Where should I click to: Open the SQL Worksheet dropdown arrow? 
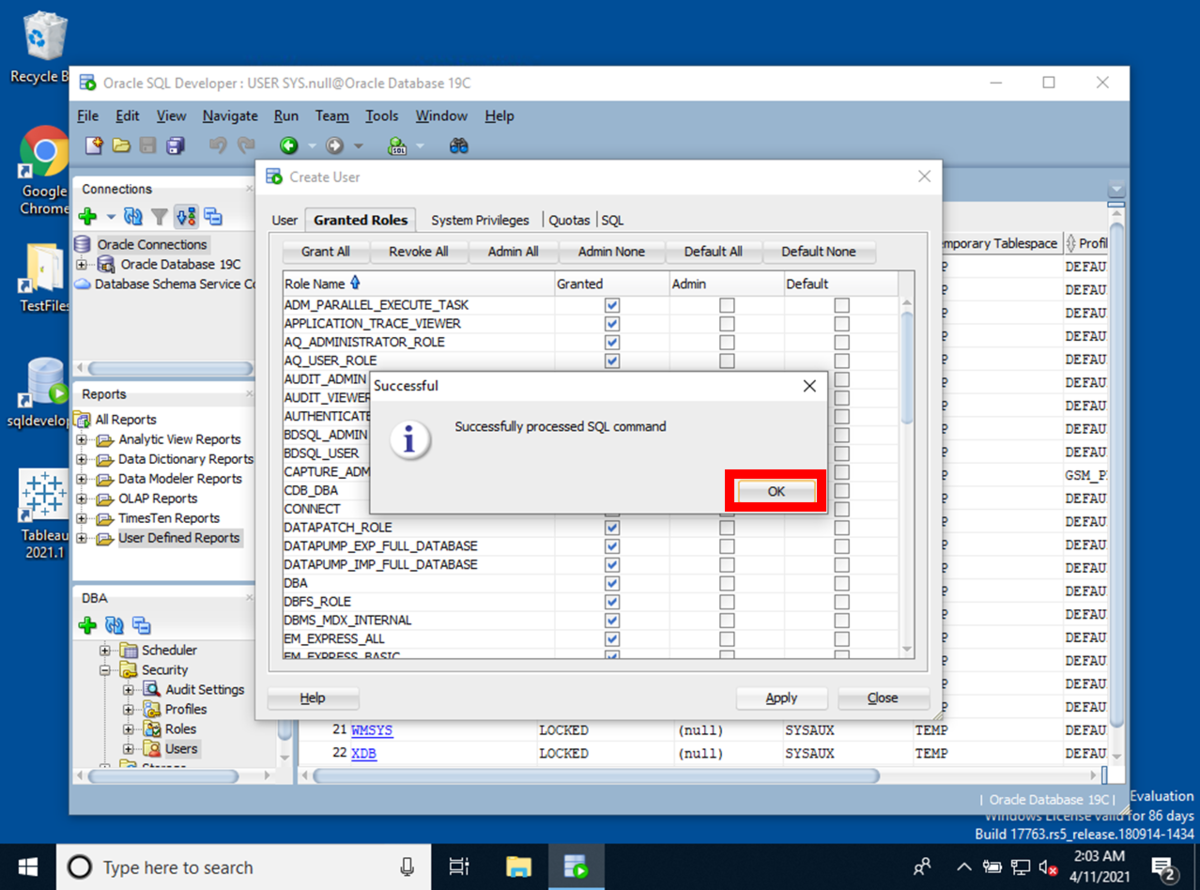[420, 147]
